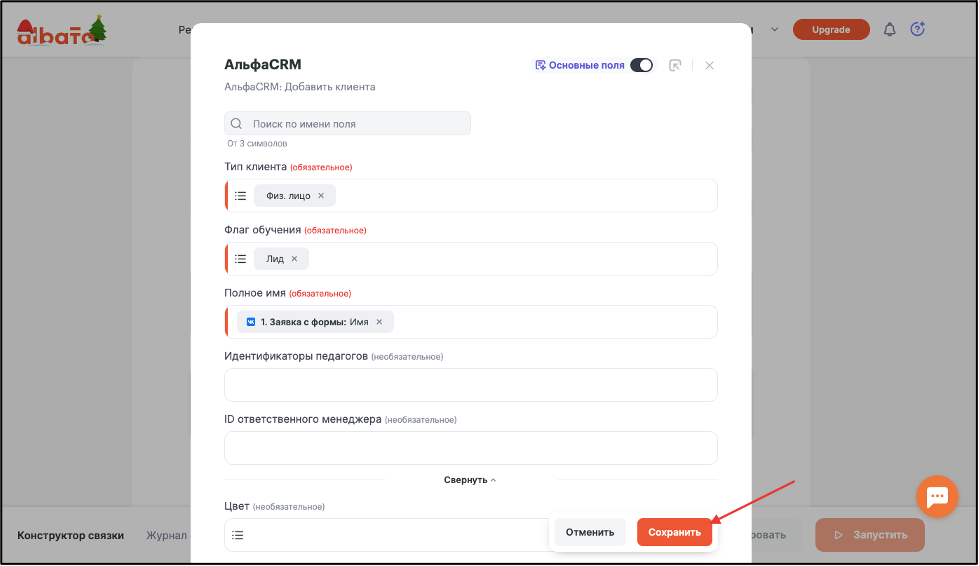Click the Сохранить button

(674, 532)
